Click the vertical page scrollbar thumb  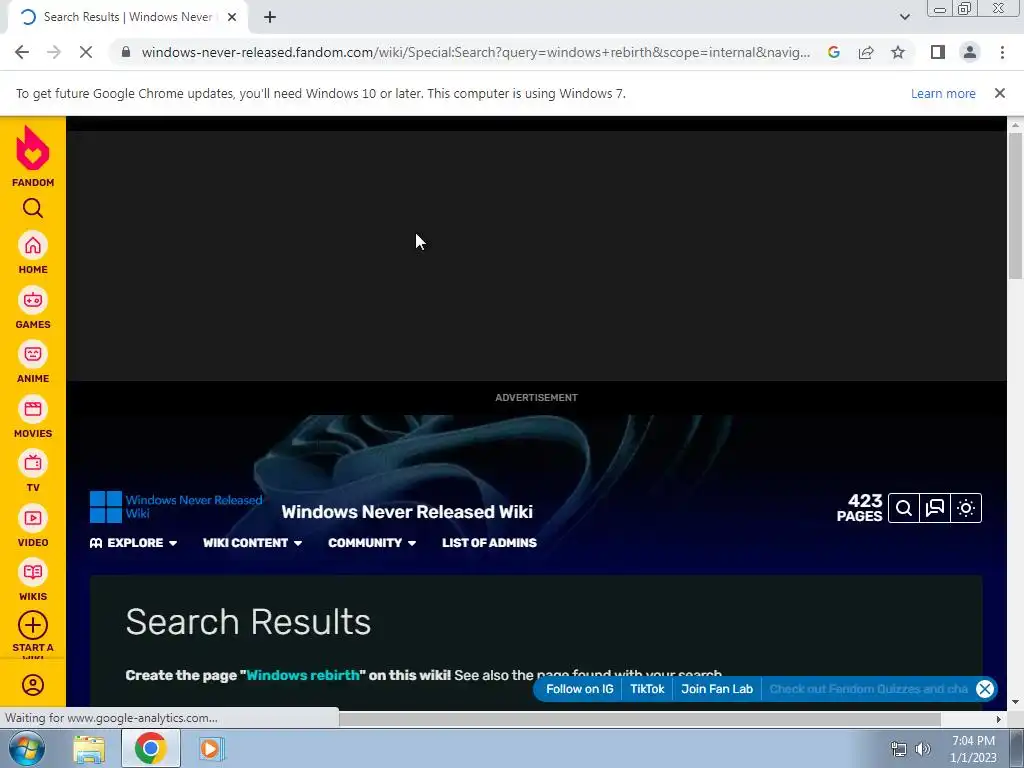point(1015,206)
